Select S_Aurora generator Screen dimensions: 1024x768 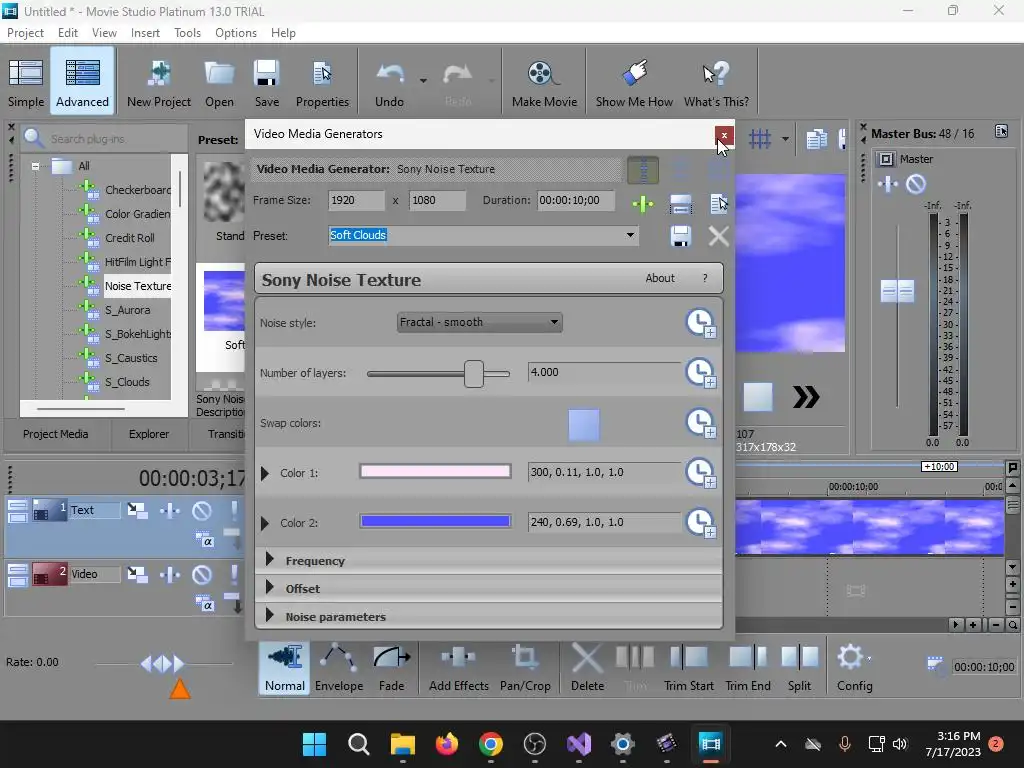128,310
